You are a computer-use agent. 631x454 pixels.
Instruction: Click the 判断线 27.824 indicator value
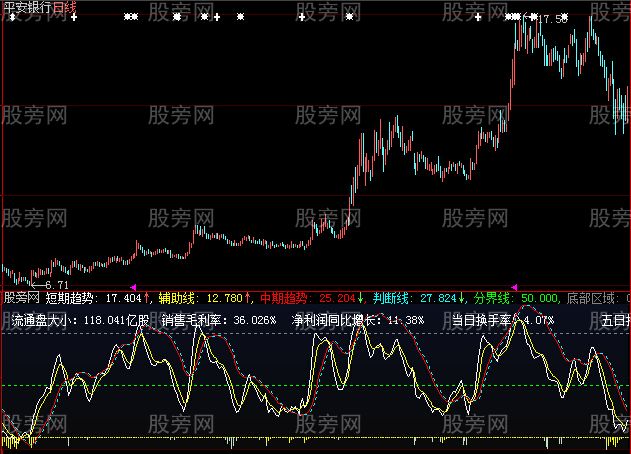(x=419, y=298)
